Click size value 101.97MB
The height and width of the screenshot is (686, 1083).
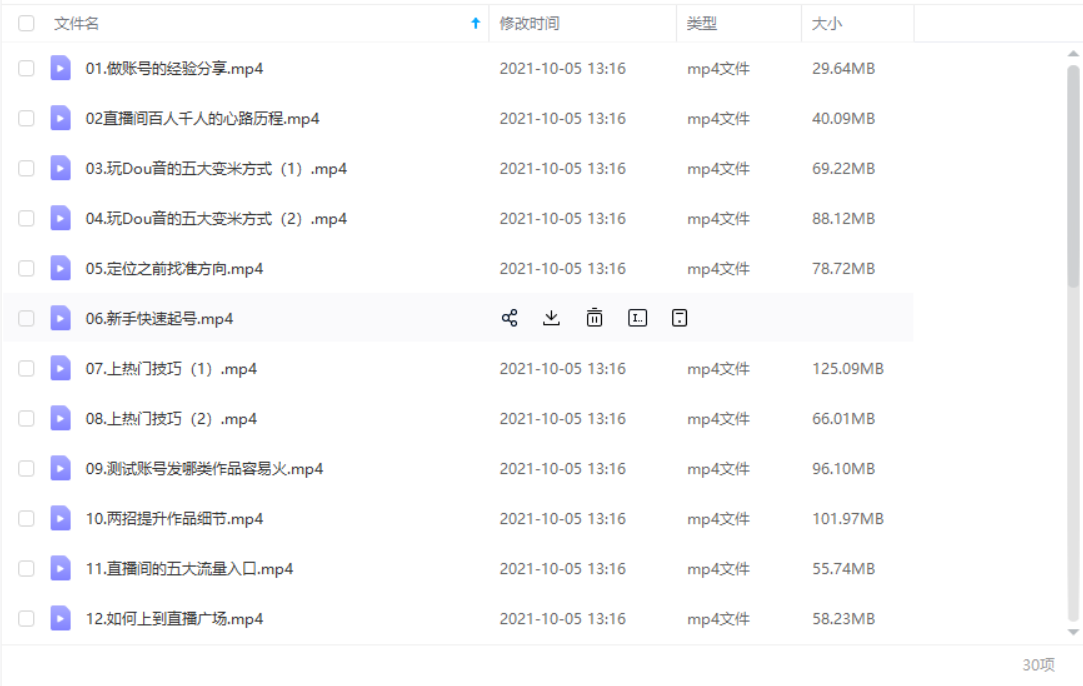click(x=847, y=518)
